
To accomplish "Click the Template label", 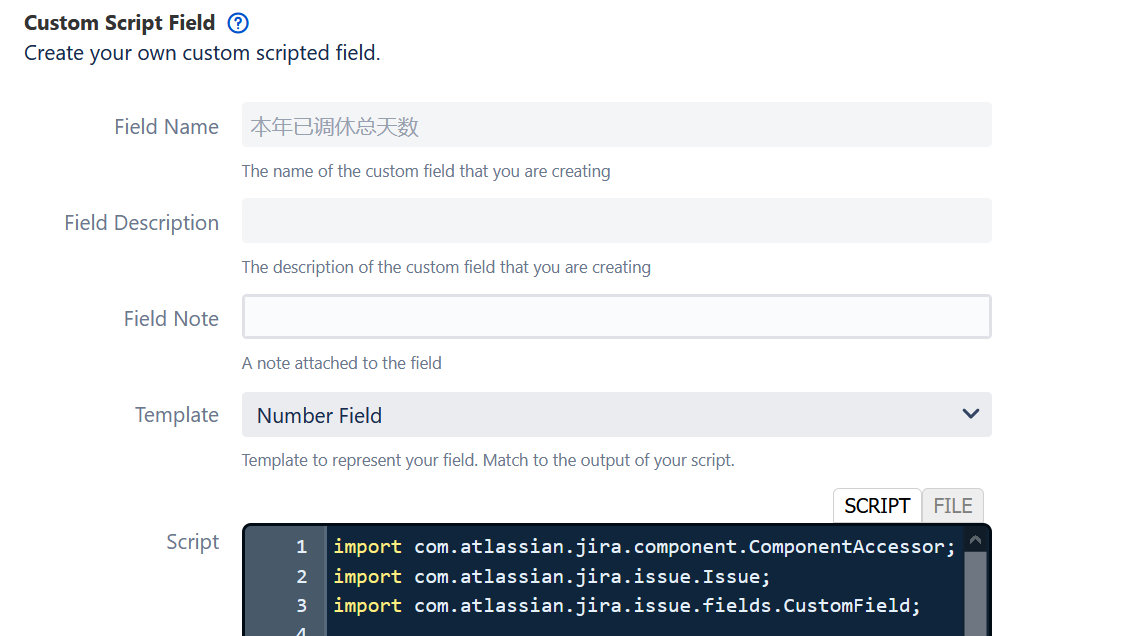I will coord(177,415).
